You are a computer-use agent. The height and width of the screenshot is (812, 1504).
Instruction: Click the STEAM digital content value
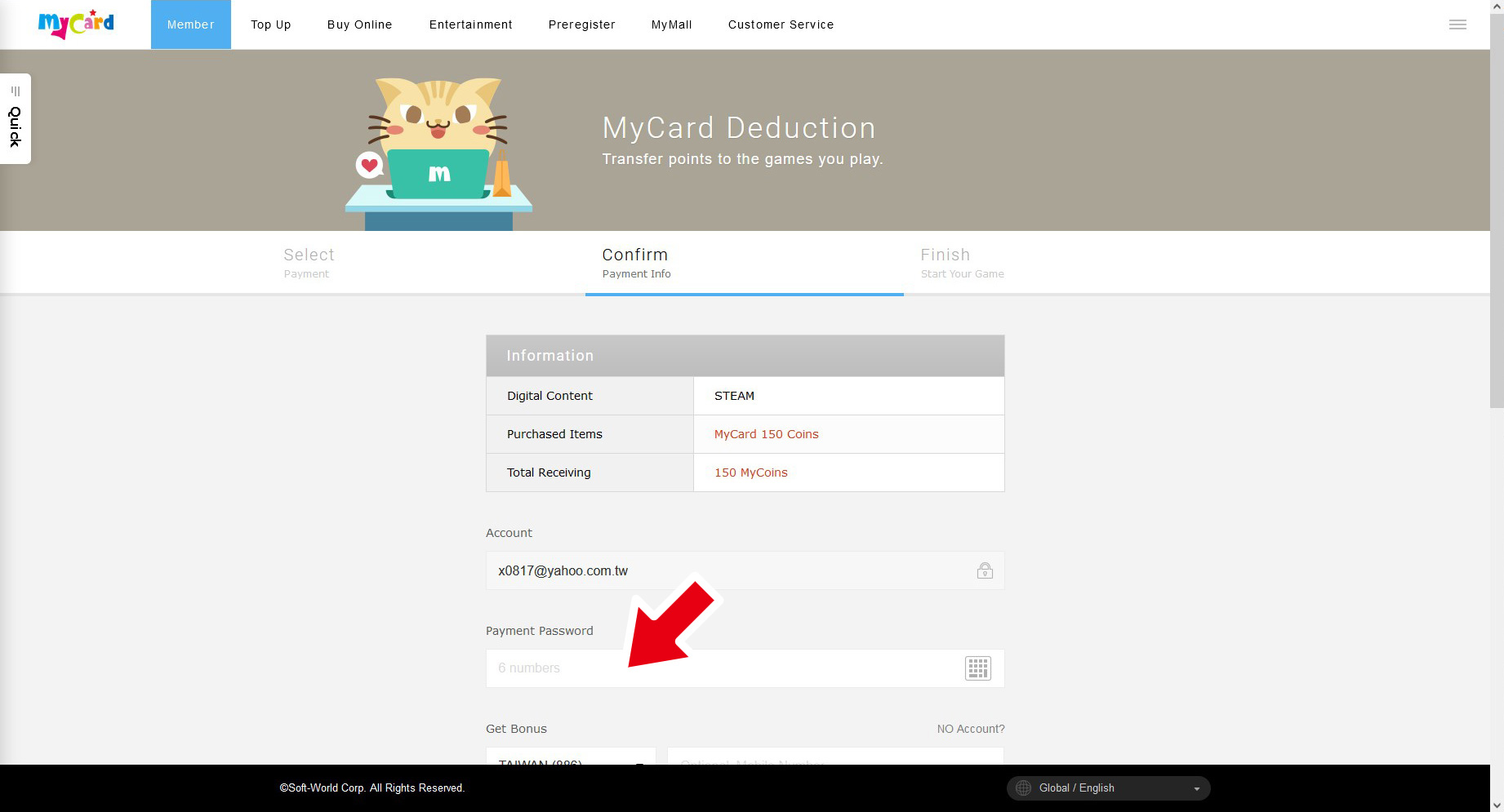[x=734, y=396]
